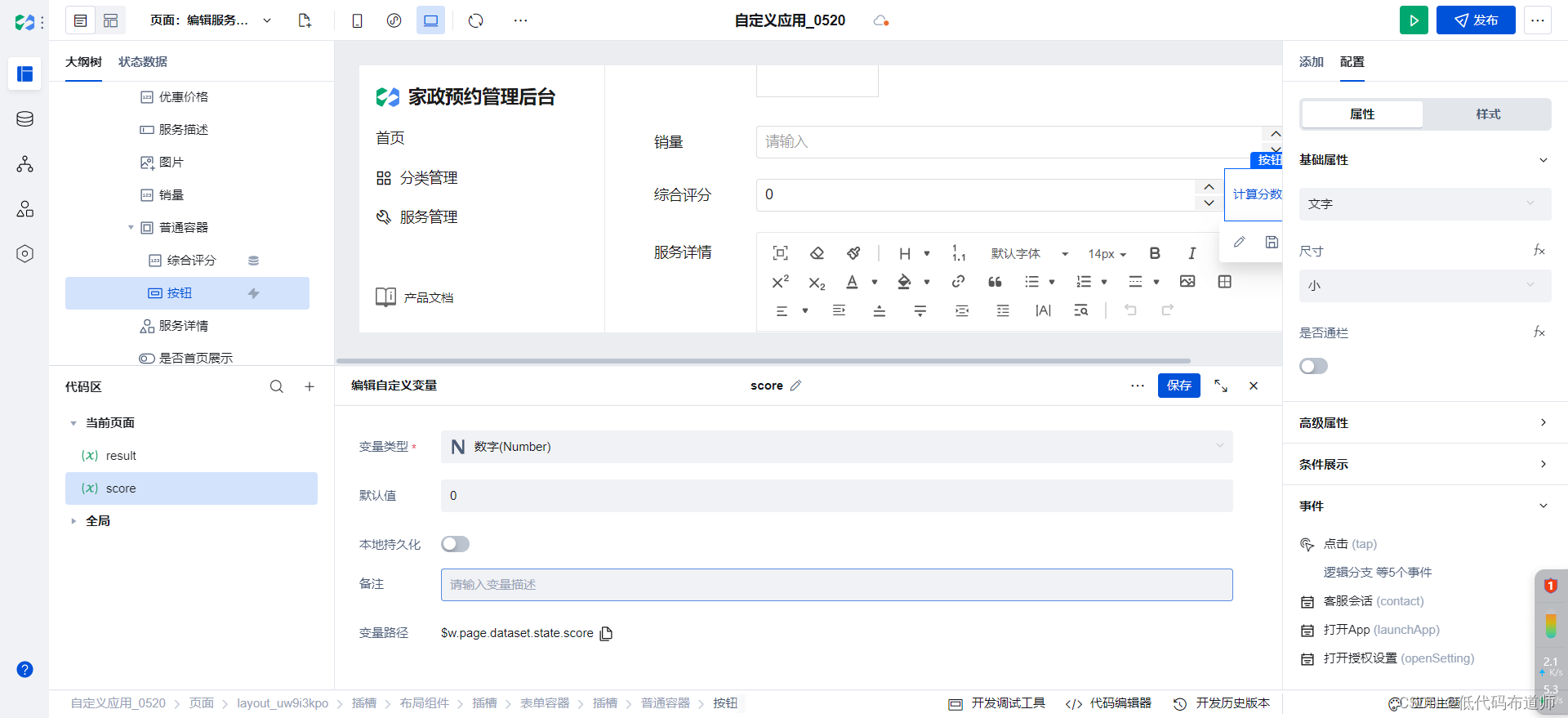Click the 备注 description input

click(x=836, y=585)
